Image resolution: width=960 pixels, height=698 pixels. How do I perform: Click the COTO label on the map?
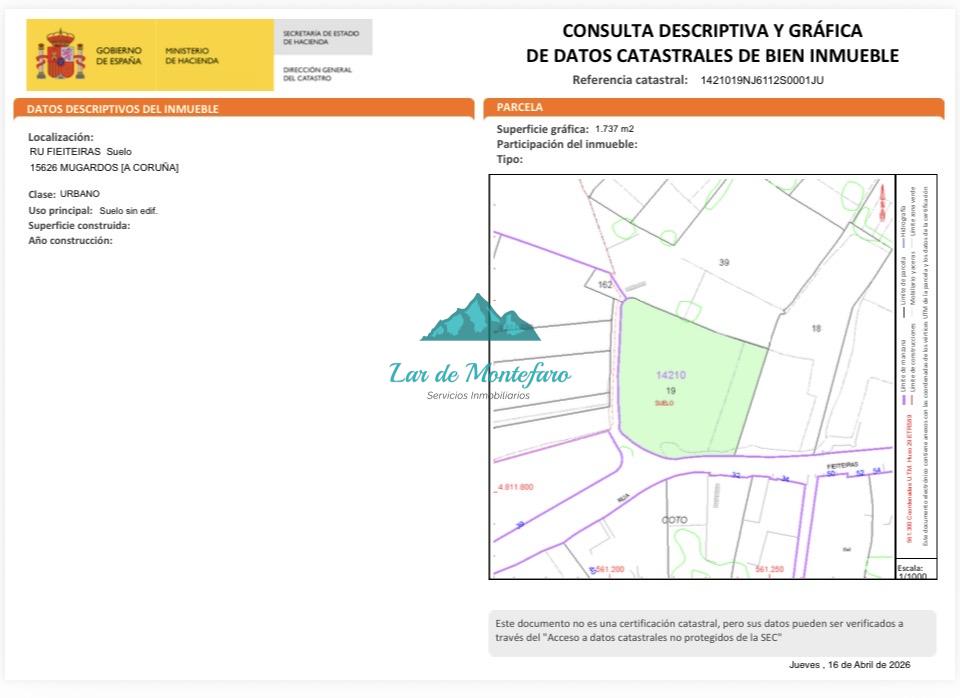pos(675,520)
